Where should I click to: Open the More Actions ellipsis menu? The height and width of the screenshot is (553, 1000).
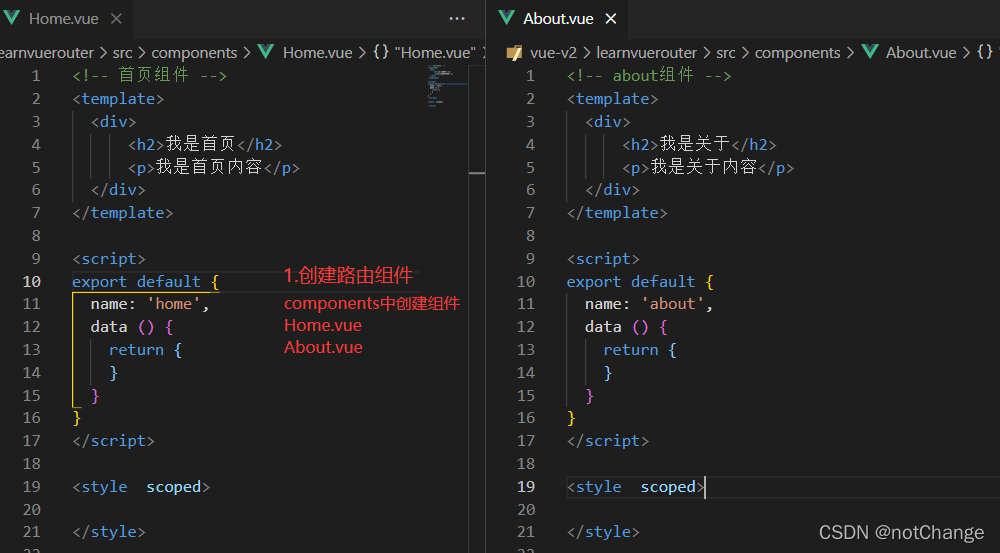(x=457, y=18)
